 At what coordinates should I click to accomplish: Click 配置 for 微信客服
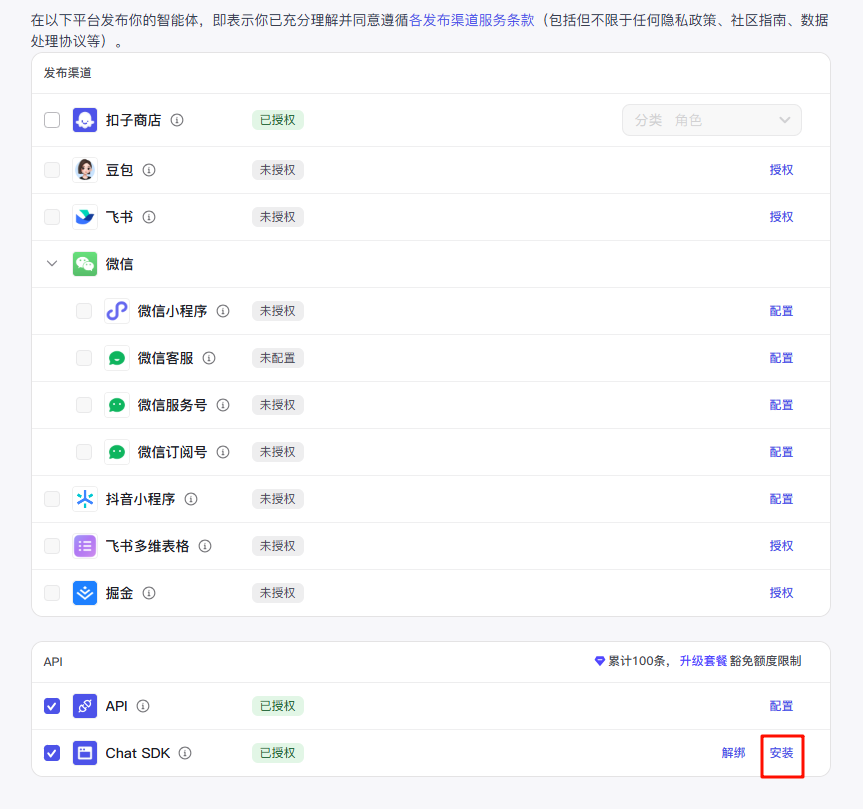click(781, 358)
